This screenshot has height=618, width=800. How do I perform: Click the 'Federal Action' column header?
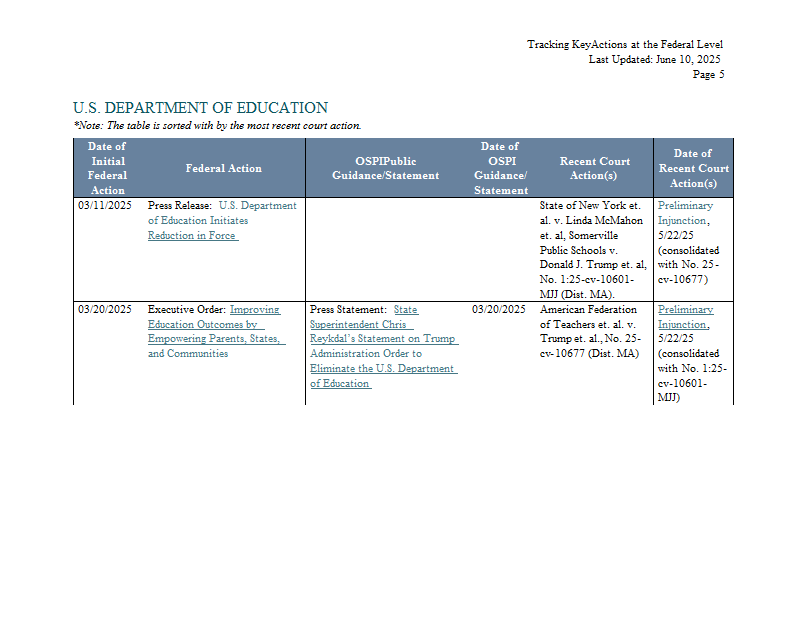pos(223,168)
